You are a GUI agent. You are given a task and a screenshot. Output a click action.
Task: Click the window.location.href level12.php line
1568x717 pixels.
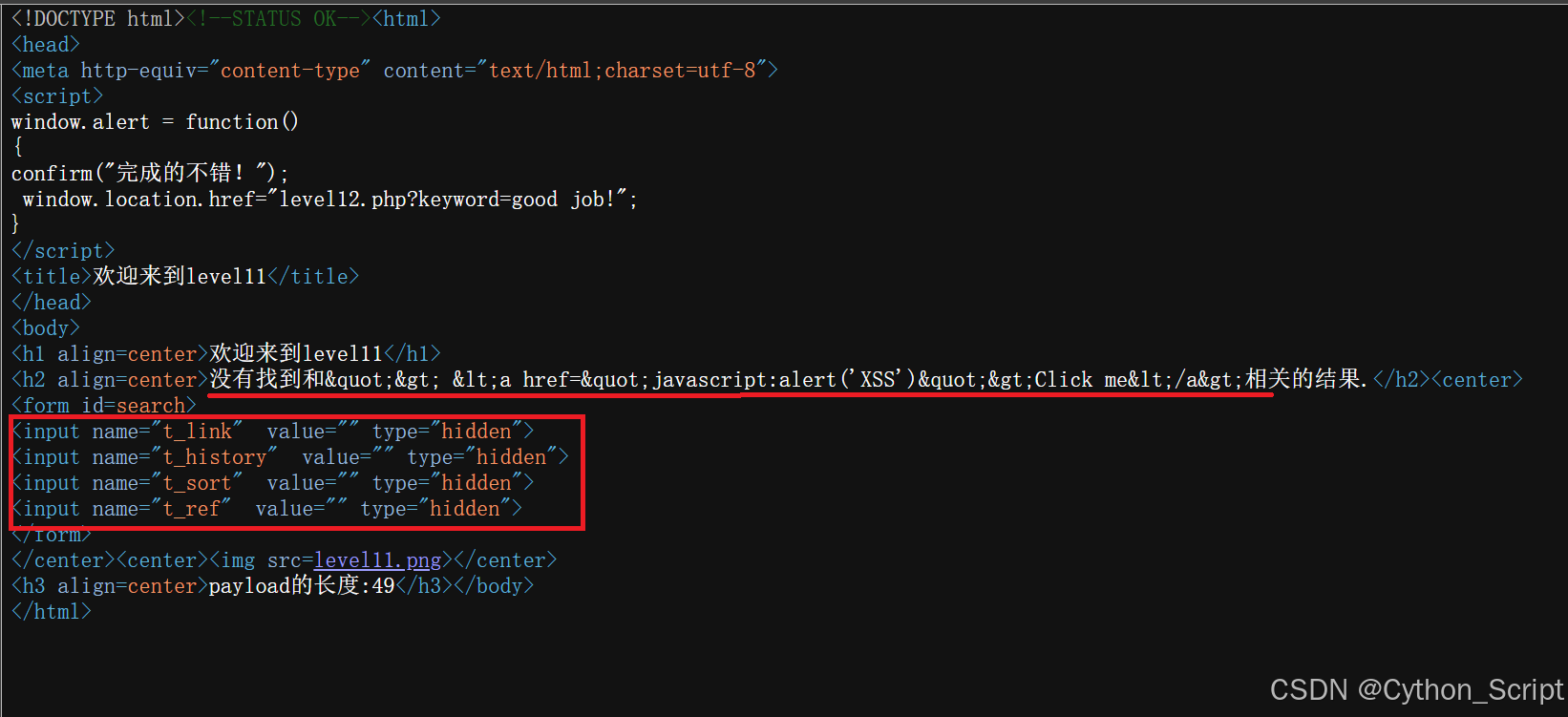[x=329, y=200]
